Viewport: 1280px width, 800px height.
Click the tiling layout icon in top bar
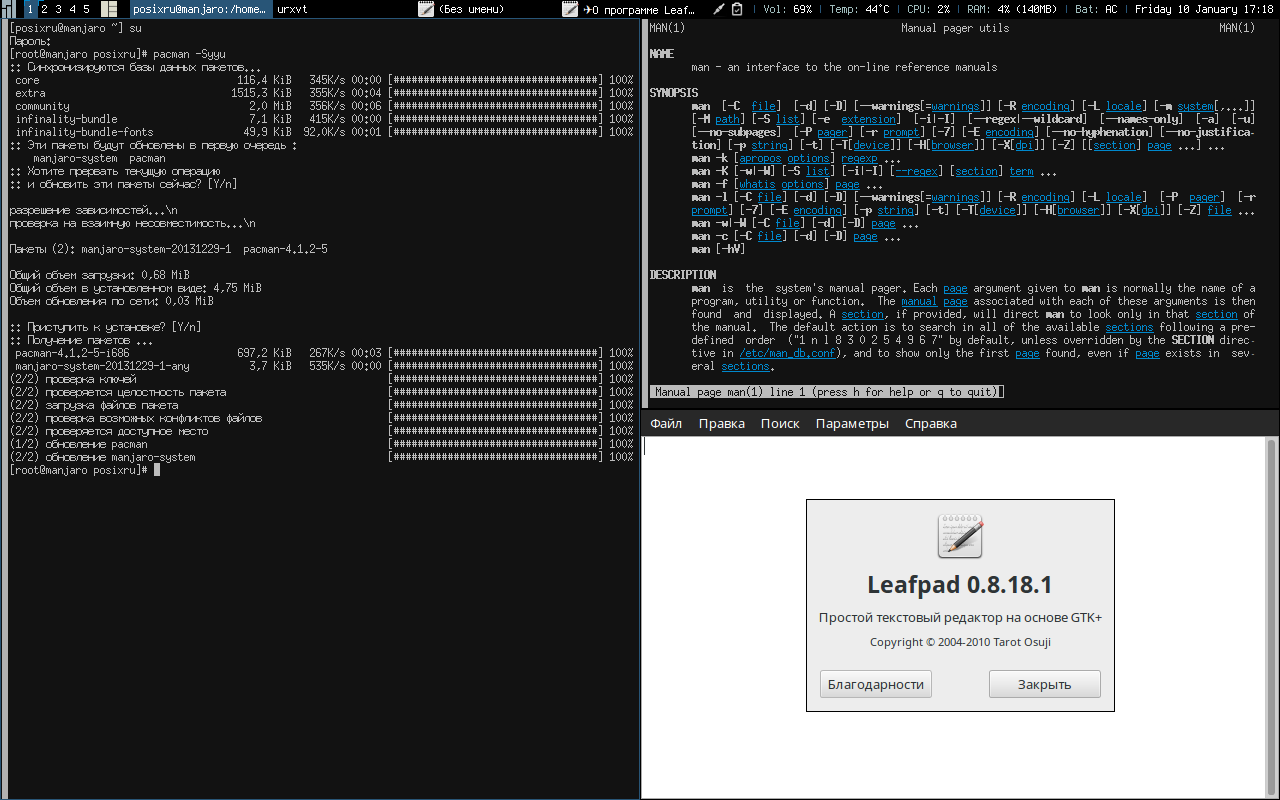[x=109, y=9]
